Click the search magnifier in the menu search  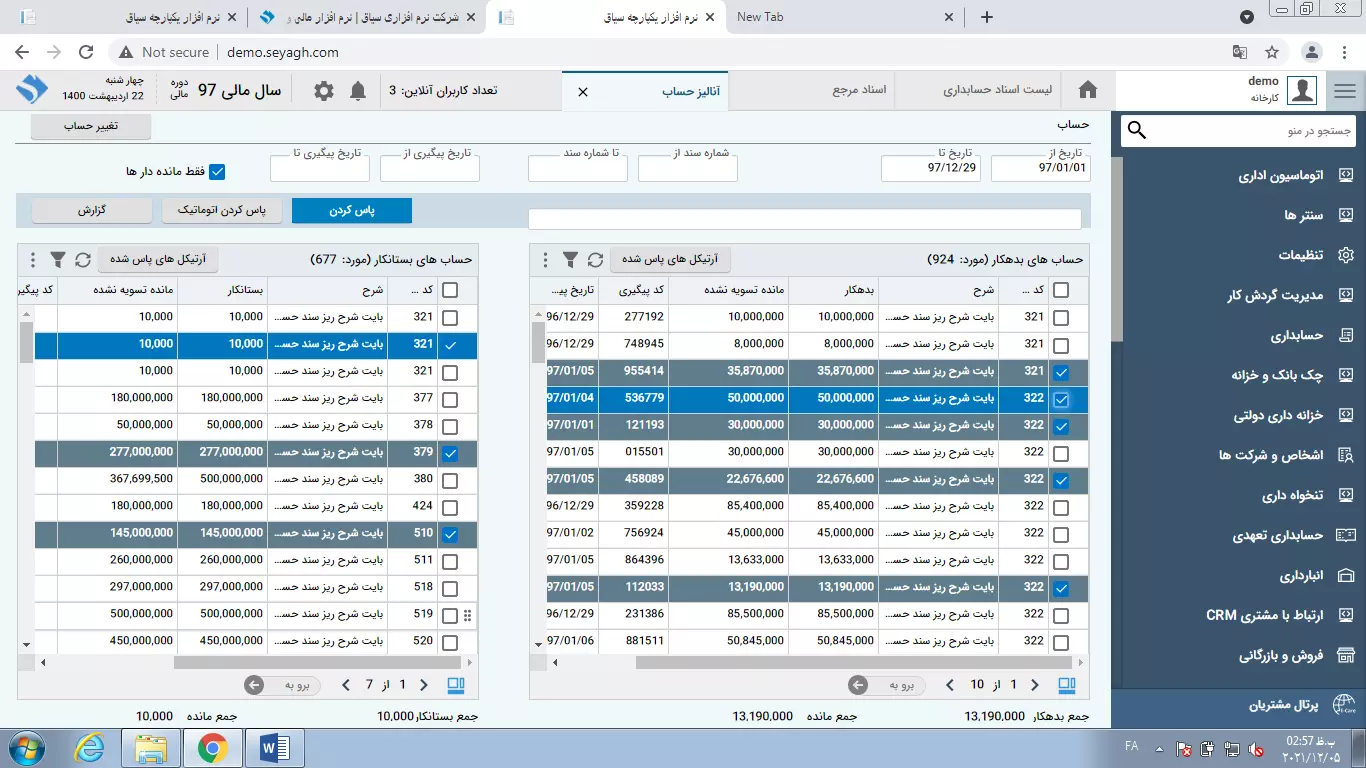point(1137,131)
